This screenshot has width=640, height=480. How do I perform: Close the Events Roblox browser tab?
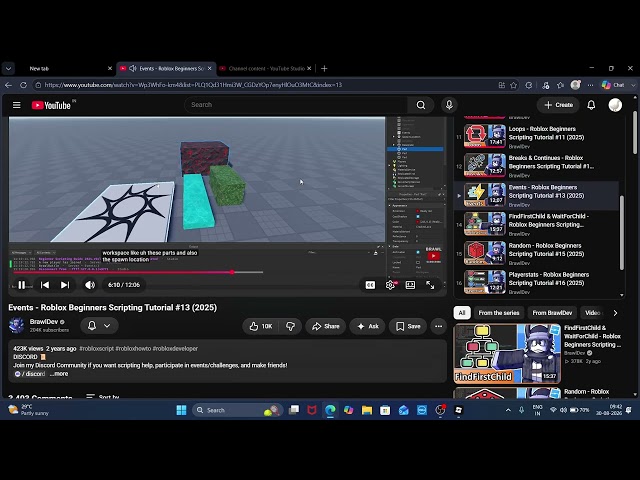pyautogui.click(x=209, y=69)
